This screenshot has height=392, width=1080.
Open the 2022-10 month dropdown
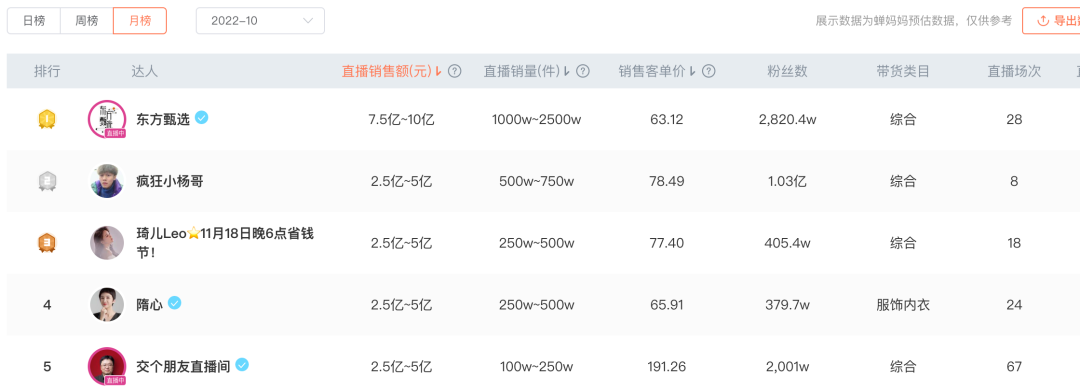(260, 21)
